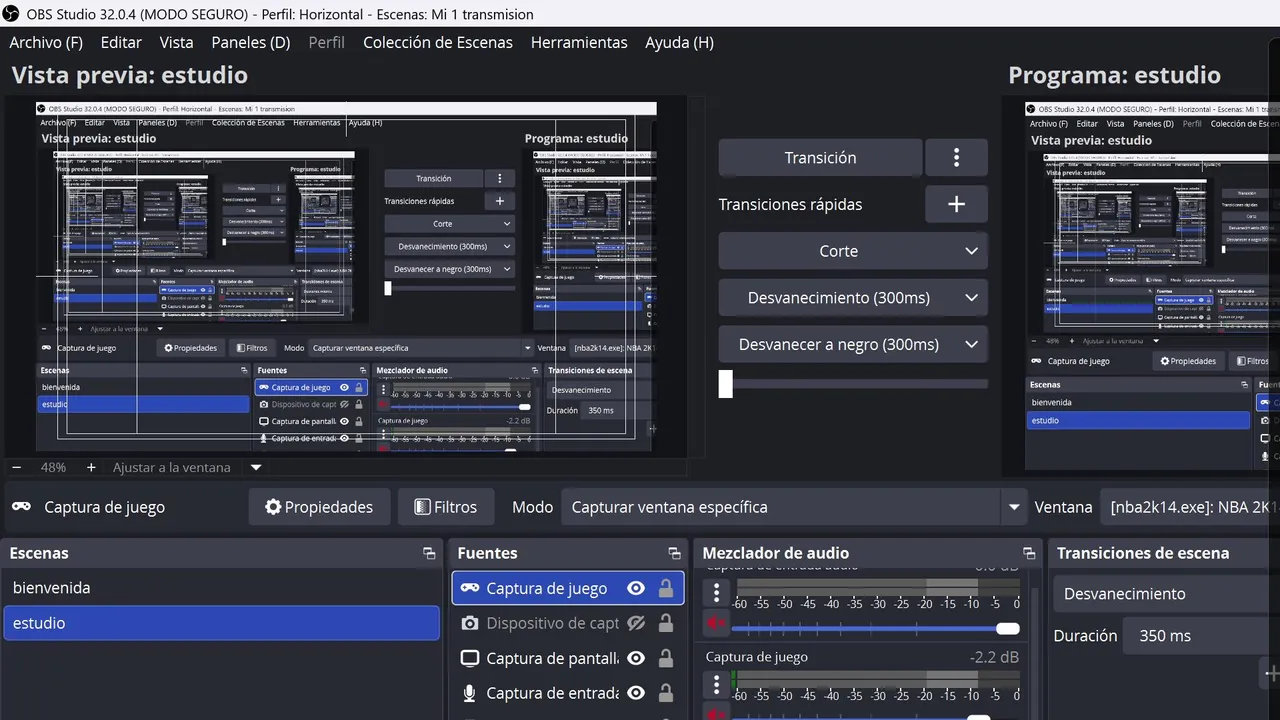
Task: Pop out the Fuentes dock with its float icon
Action: [674, 553]
